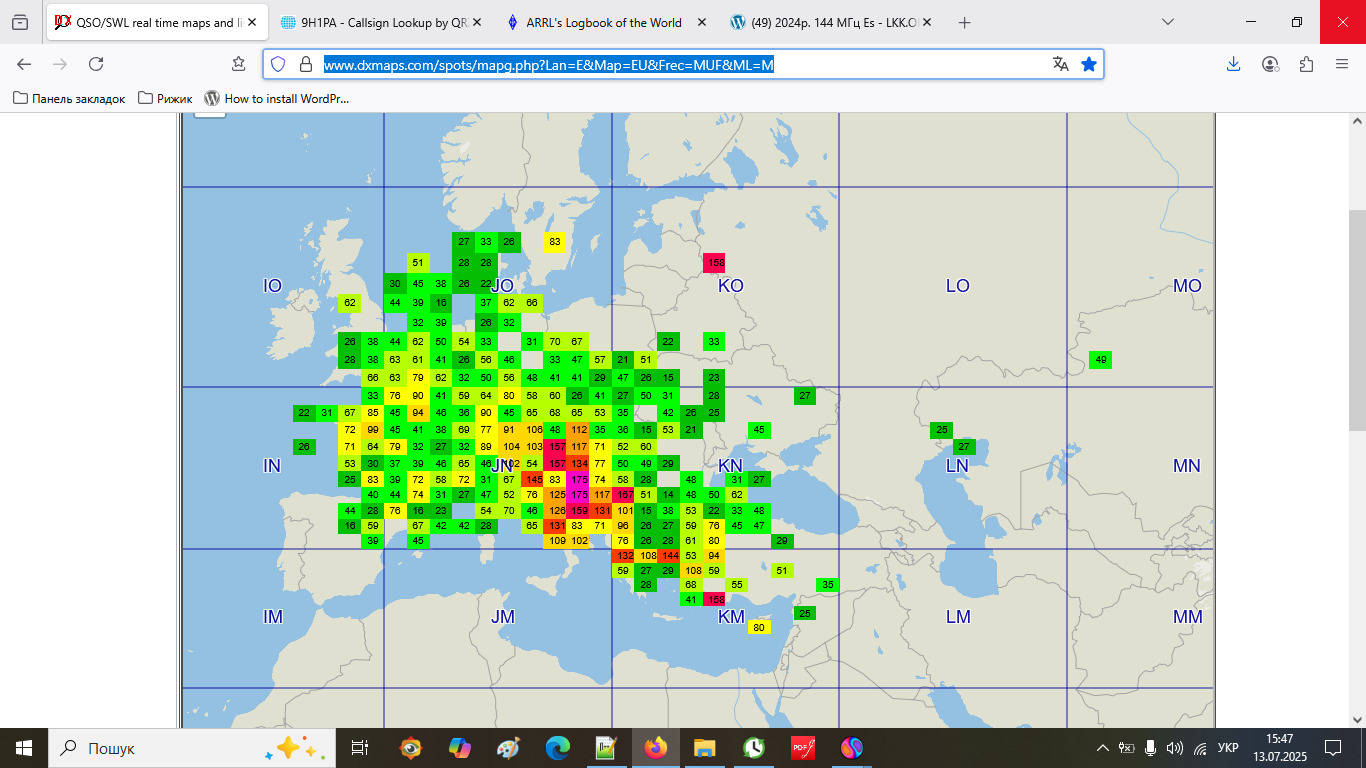This screenshot has width=1366, height=768.
Task: Open the Windows Start menu
Action: point(24,748)
